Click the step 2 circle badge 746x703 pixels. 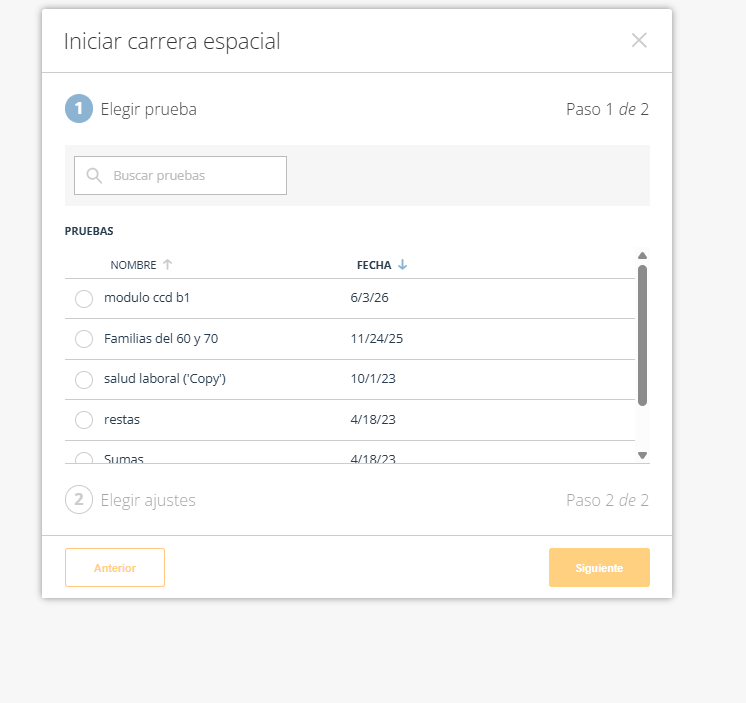point(79,500)
